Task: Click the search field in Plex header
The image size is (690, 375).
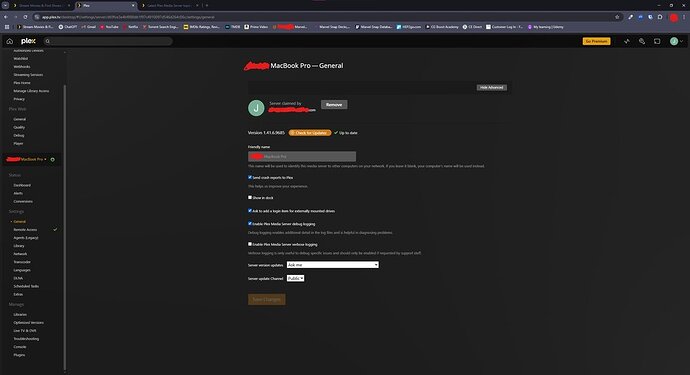Action: 108,41
